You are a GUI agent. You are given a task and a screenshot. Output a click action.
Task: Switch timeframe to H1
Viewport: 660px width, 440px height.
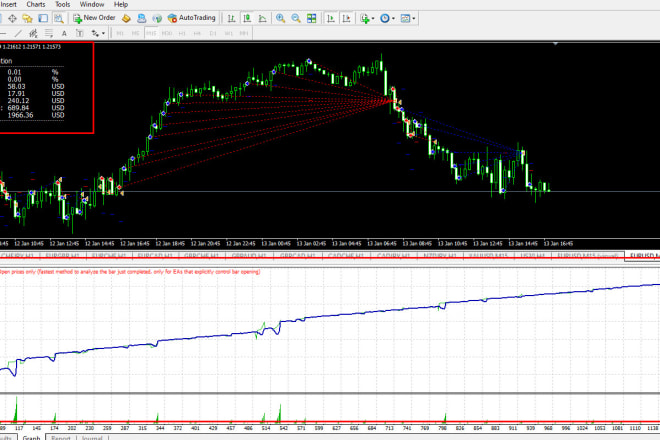point(182,33)
